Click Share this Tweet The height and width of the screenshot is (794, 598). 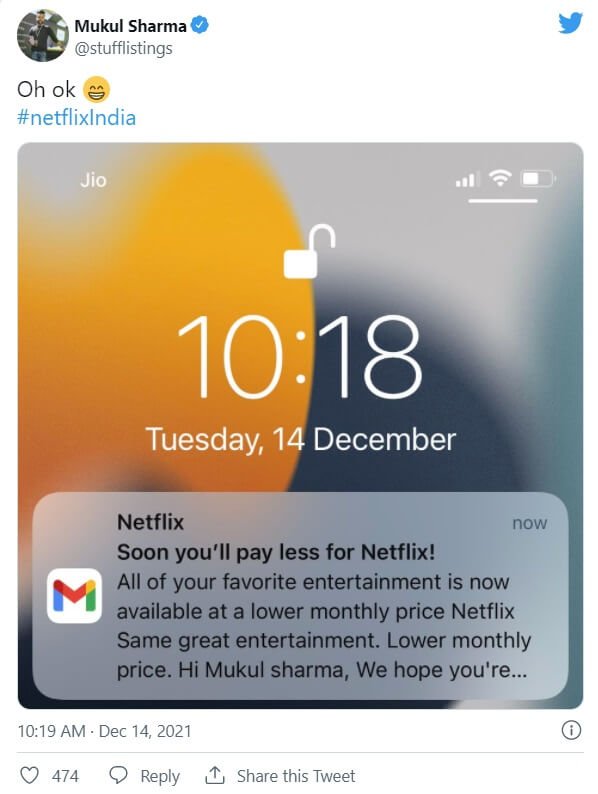296,776
